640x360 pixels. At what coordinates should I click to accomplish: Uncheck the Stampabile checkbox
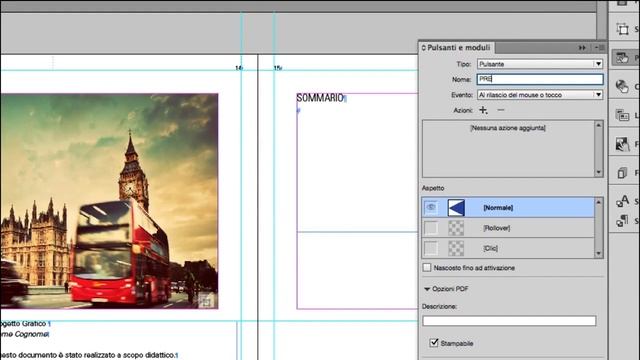click(x=434, y=342)
